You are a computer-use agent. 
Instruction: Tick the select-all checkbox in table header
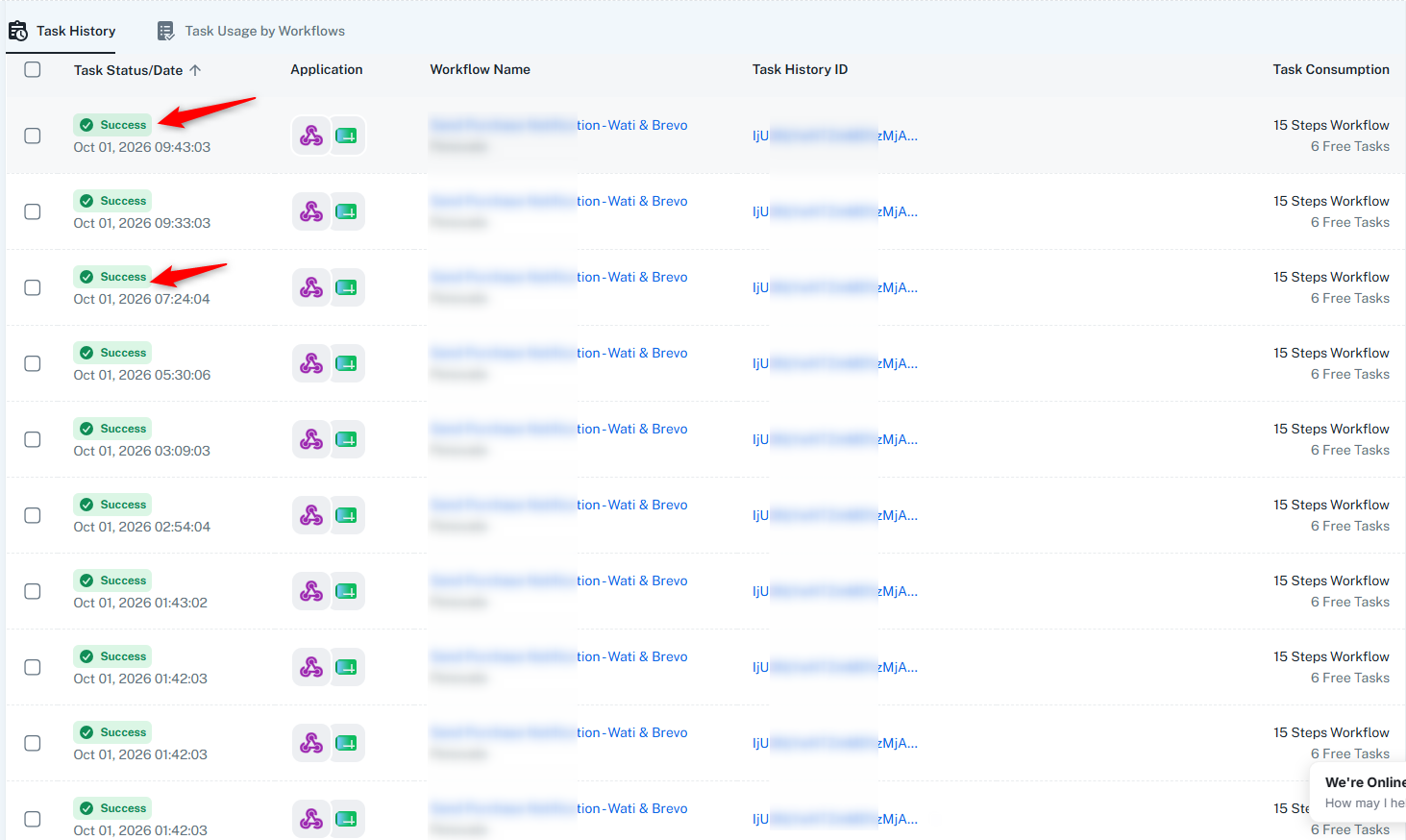point(33,69)
